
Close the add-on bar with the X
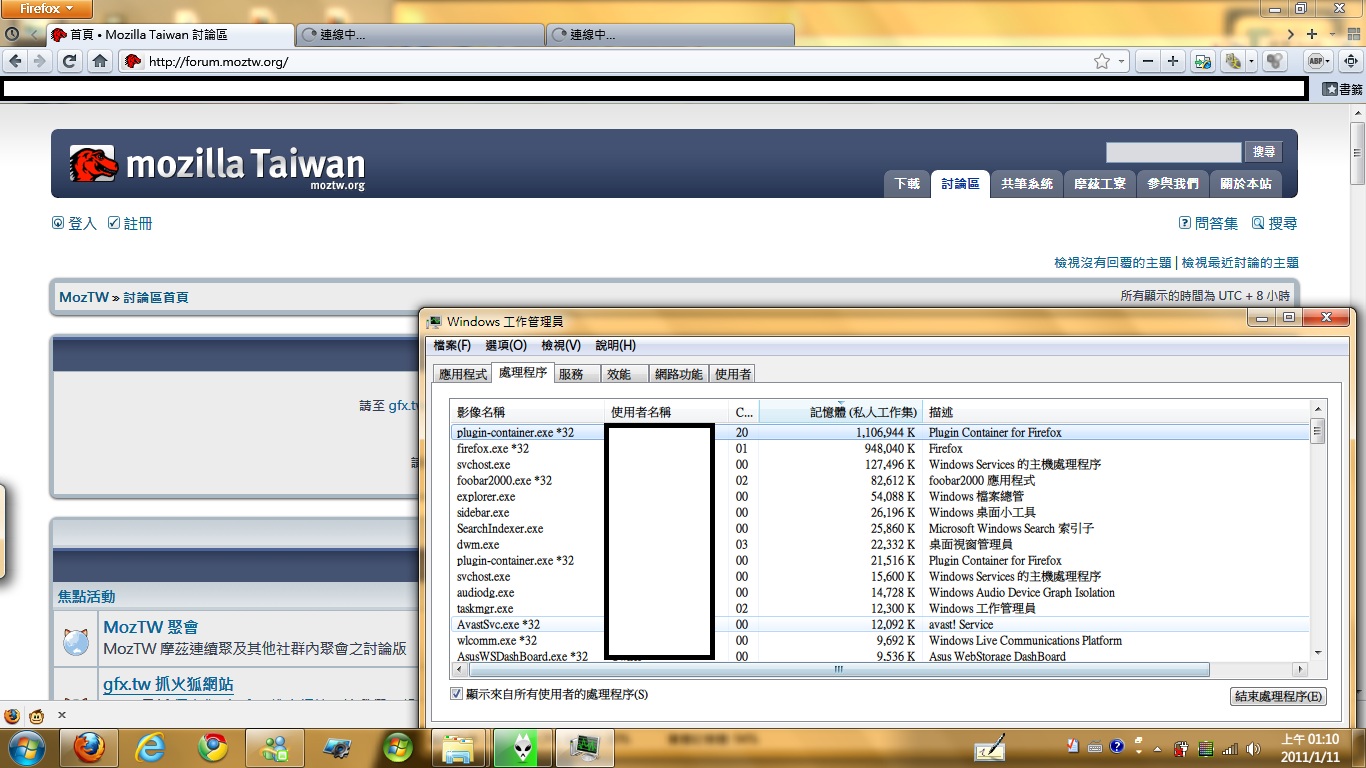pyautogui.click(x=61, y=715)
